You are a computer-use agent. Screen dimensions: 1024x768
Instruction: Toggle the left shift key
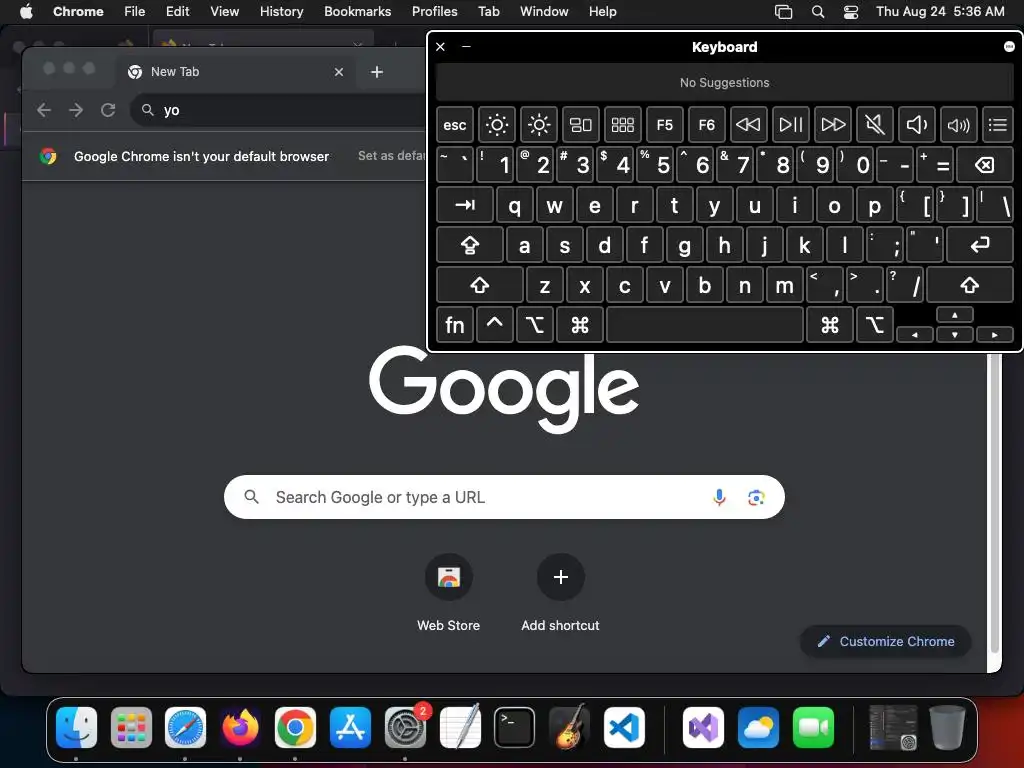click(479, 285)
